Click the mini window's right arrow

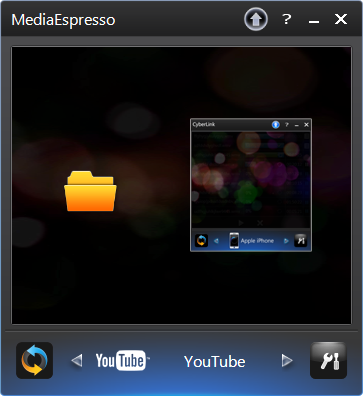286,241
